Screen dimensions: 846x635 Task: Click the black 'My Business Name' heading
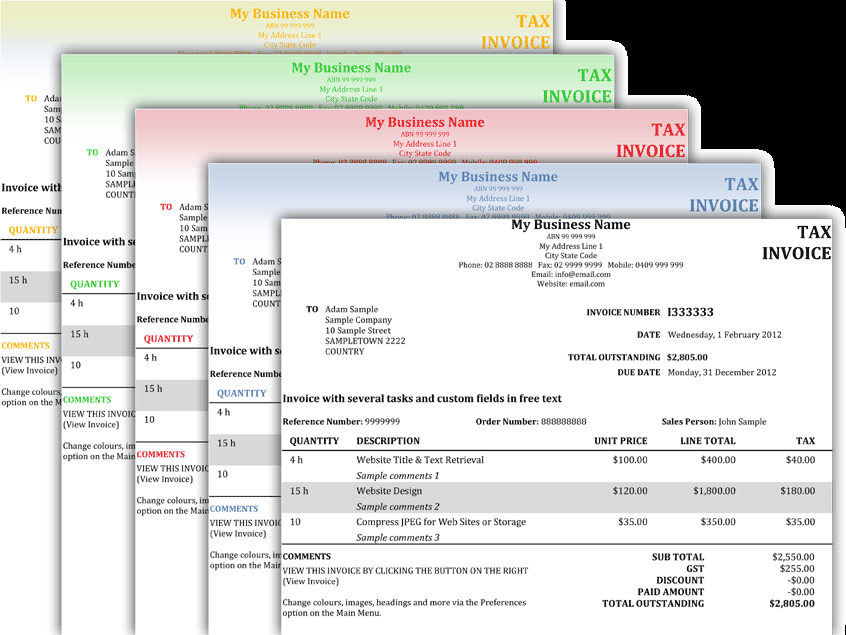pos(571,225)
